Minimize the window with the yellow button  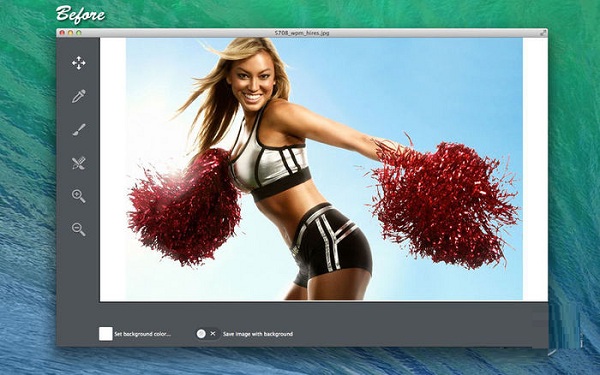point(70,33)
